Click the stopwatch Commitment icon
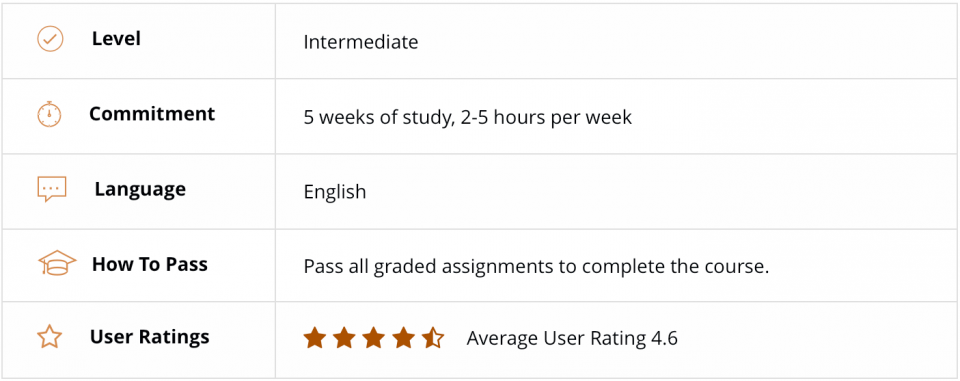The height and width of the screenshot is (381, 960). tap(50, 115)
